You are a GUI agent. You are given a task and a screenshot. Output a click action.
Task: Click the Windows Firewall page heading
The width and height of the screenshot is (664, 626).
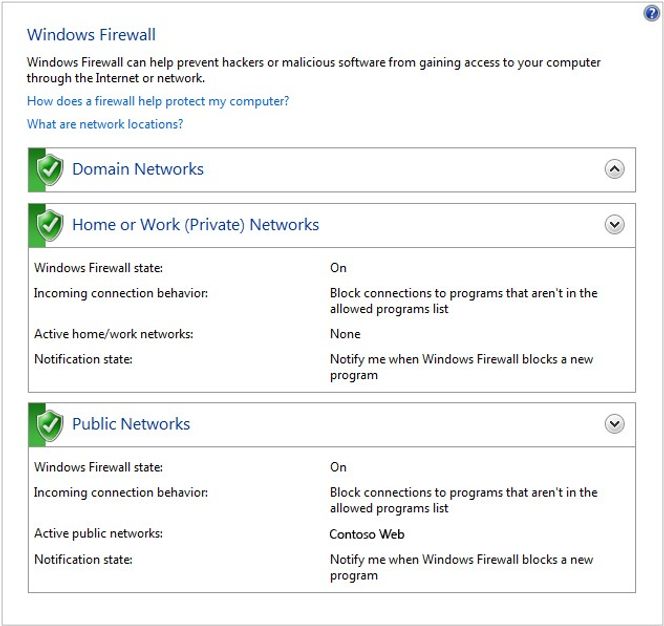91,35
